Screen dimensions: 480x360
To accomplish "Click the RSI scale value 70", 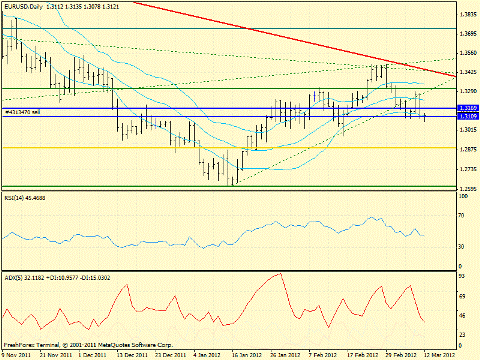I will [461, 216].
